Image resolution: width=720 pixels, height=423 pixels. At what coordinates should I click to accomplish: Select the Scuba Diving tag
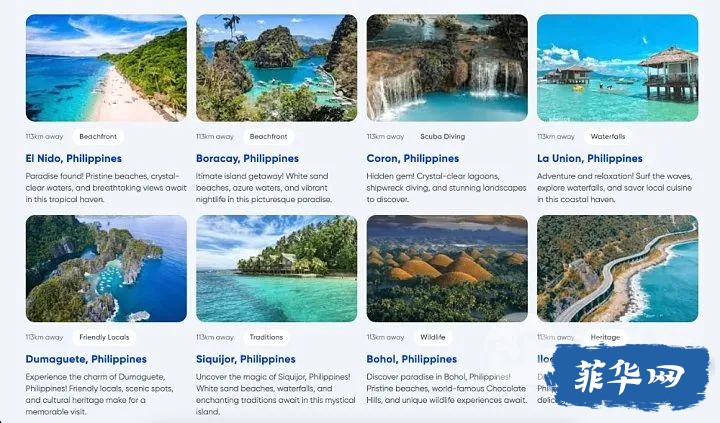pyautogui.click(x=443, y=136)
